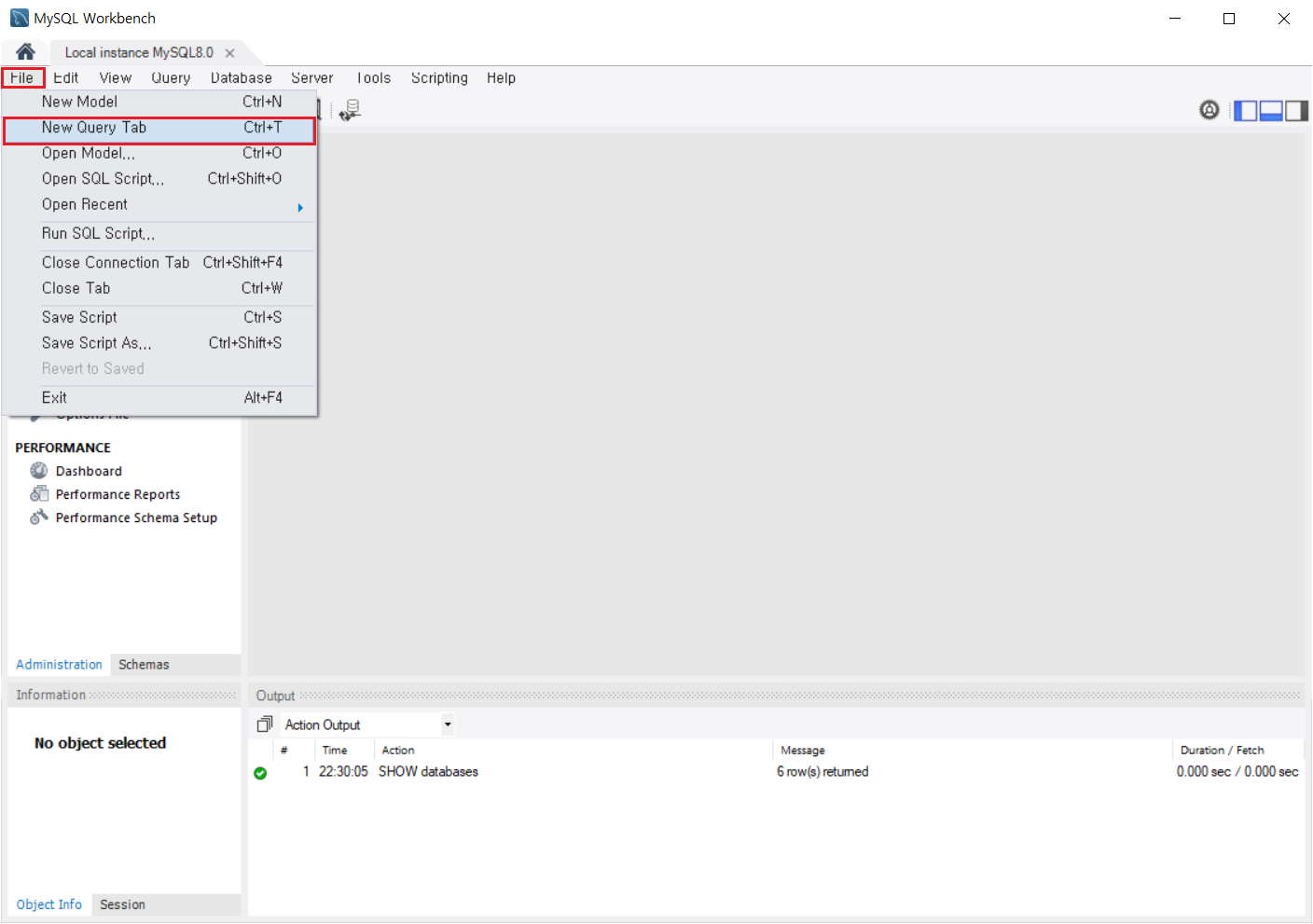This screenshot has width=1313, height=924.
Task: Toggle the bottom output panel
Action: click(1271, 111)
